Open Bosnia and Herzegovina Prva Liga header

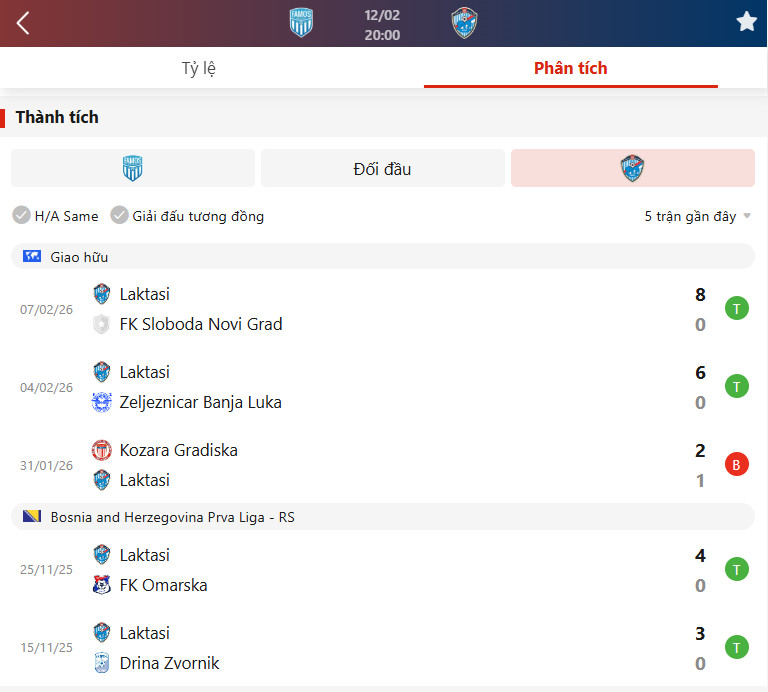tap(383, 517)
